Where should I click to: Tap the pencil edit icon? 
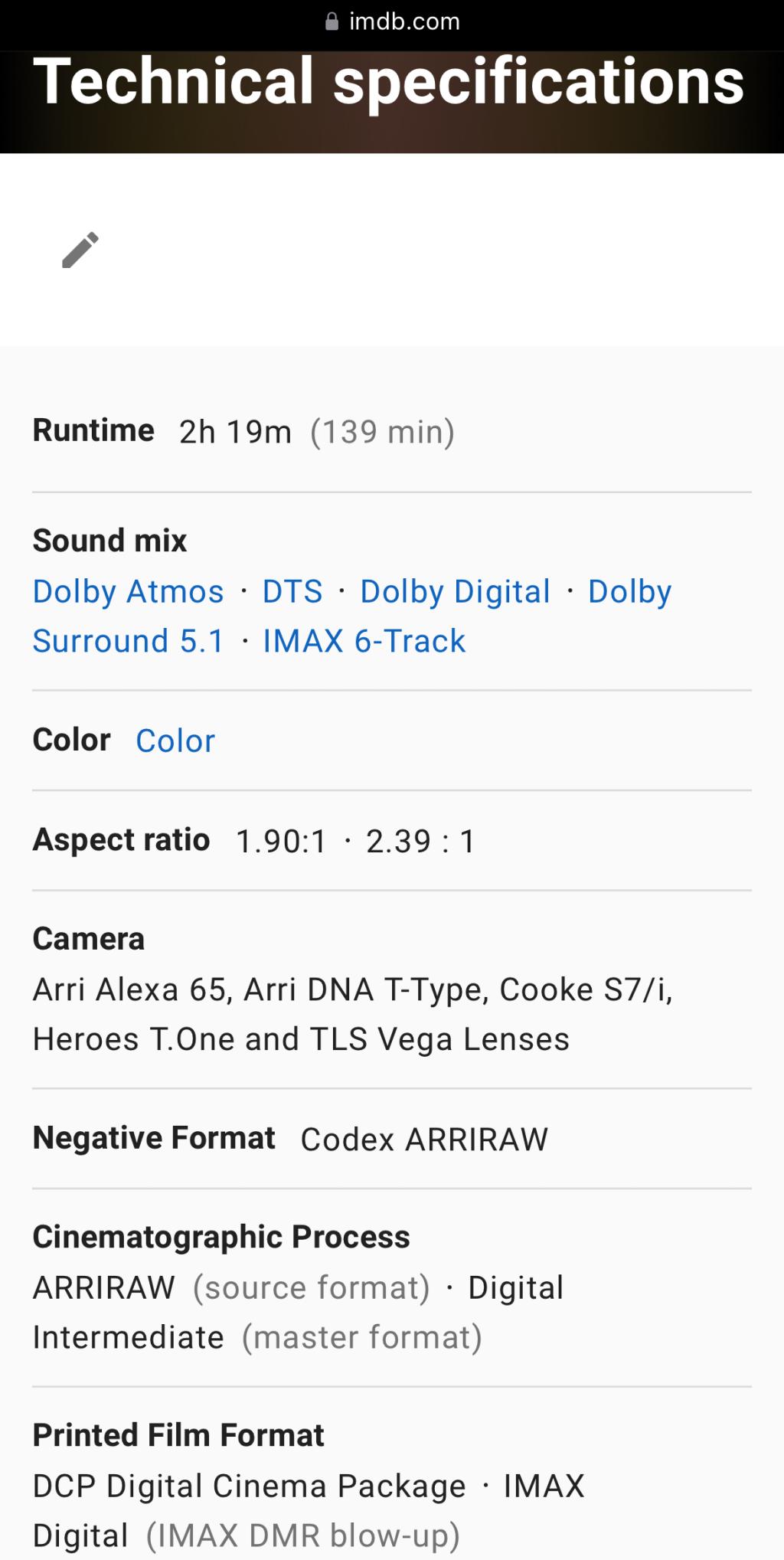pyautogui.click(x=80, y=250)
